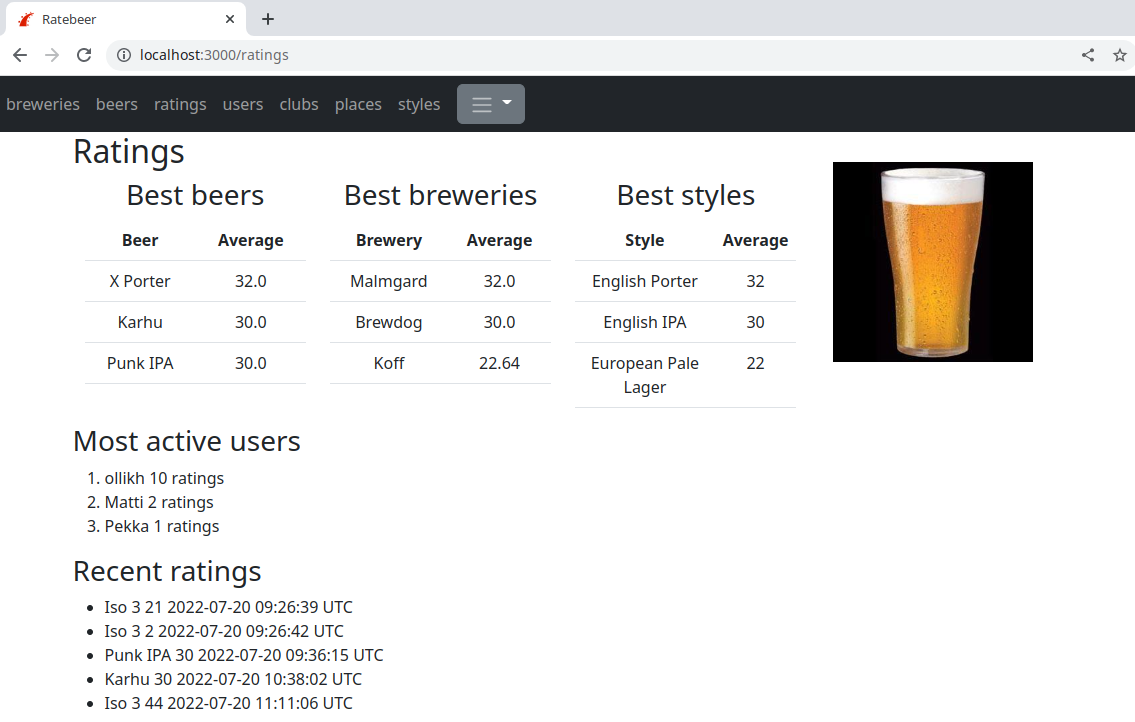Click the Ratings page heading
This screenshot has height=722, width=1135.
pyautogui.click(x=129, y=152)
